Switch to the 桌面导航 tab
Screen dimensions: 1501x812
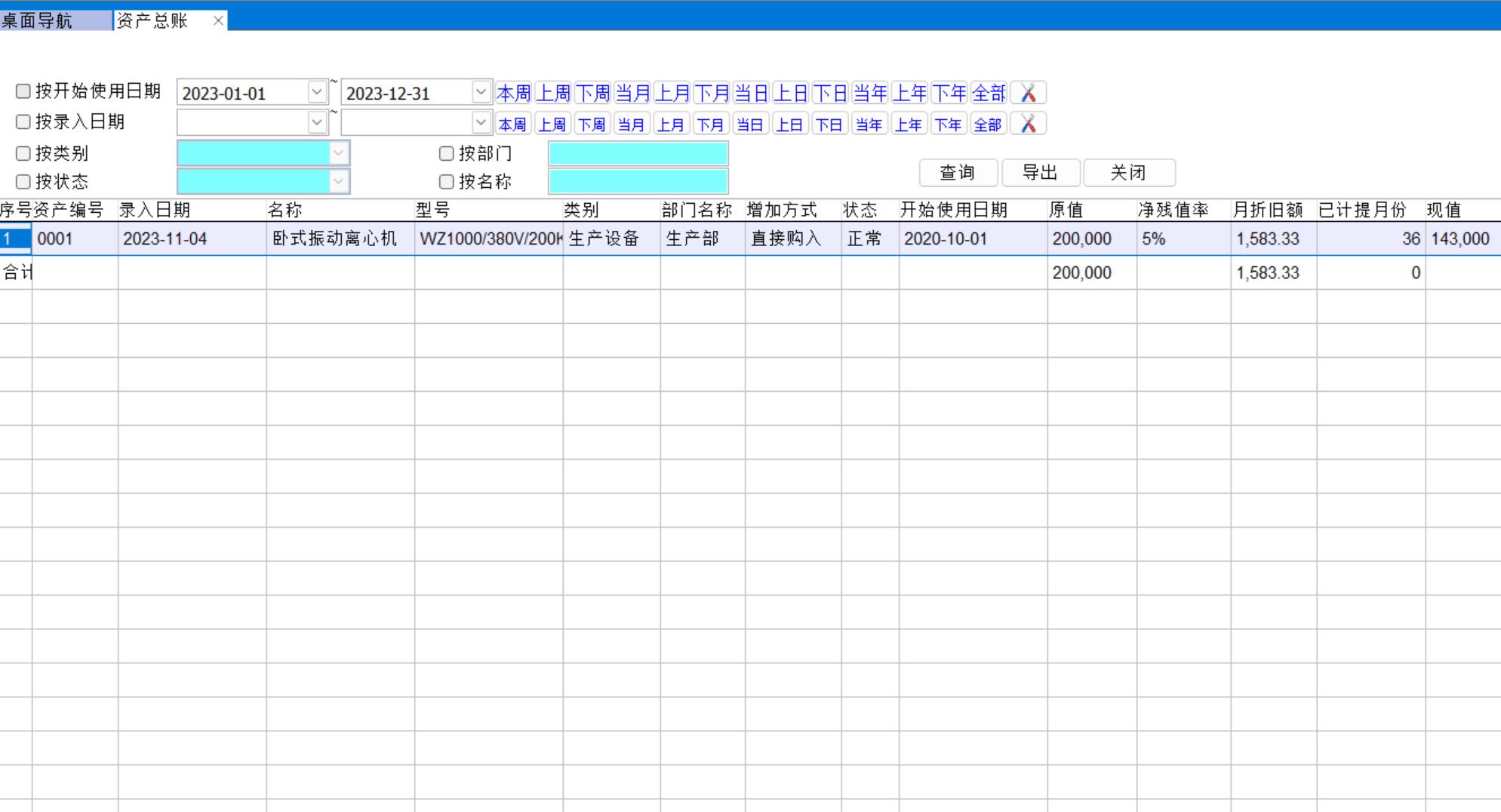[38, 20]
